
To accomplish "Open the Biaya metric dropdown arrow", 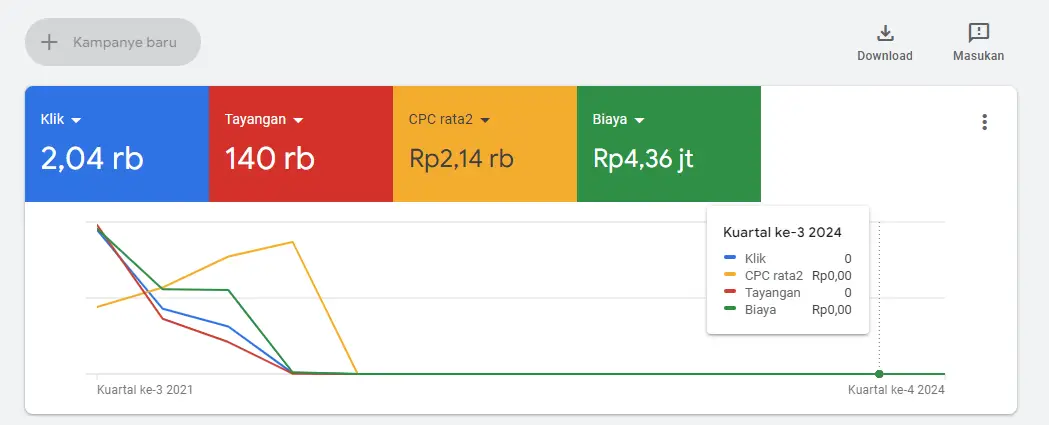I will click(639, 121).
